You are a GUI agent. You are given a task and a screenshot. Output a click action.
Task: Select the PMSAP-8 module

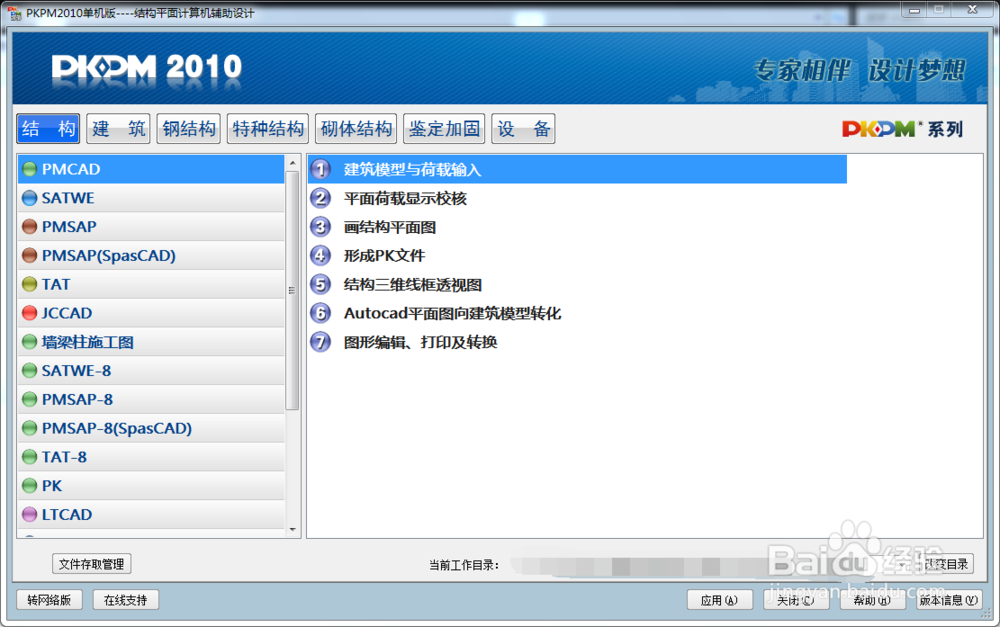click(151, 399)
